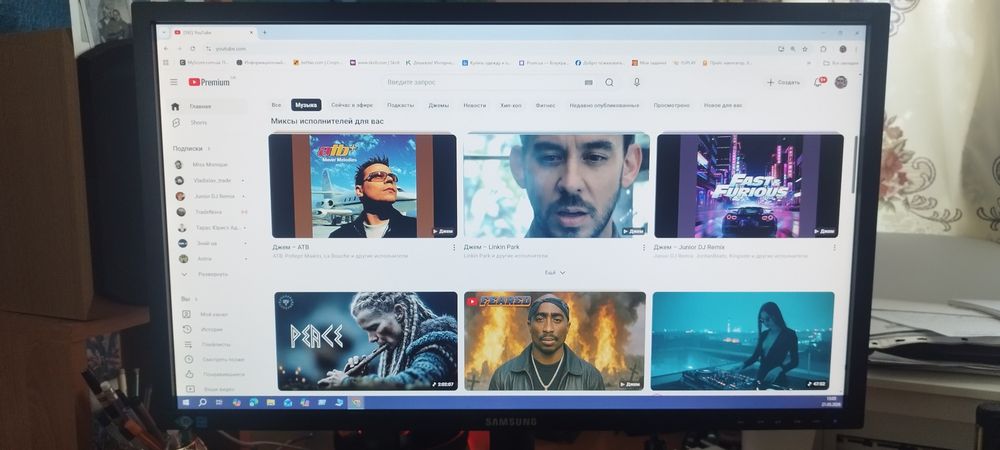Start voice search with microphone icon
The image size is (1000, 450).
tap(636, 82)
